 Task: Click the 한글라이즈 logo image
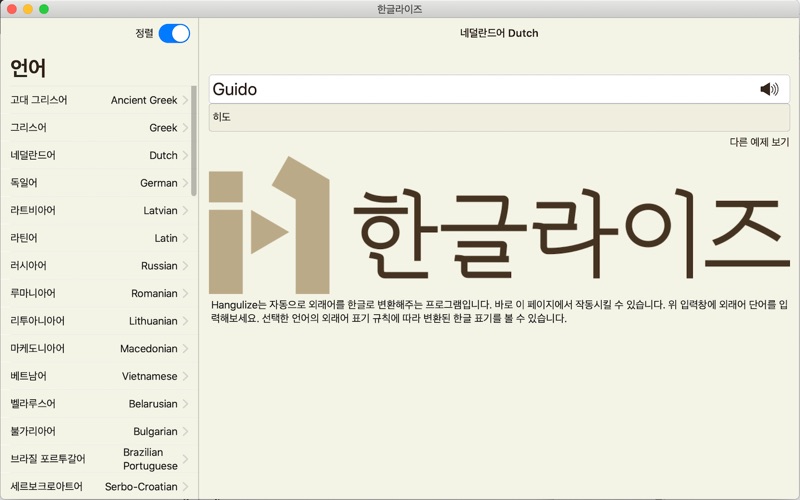pos(499,224)
